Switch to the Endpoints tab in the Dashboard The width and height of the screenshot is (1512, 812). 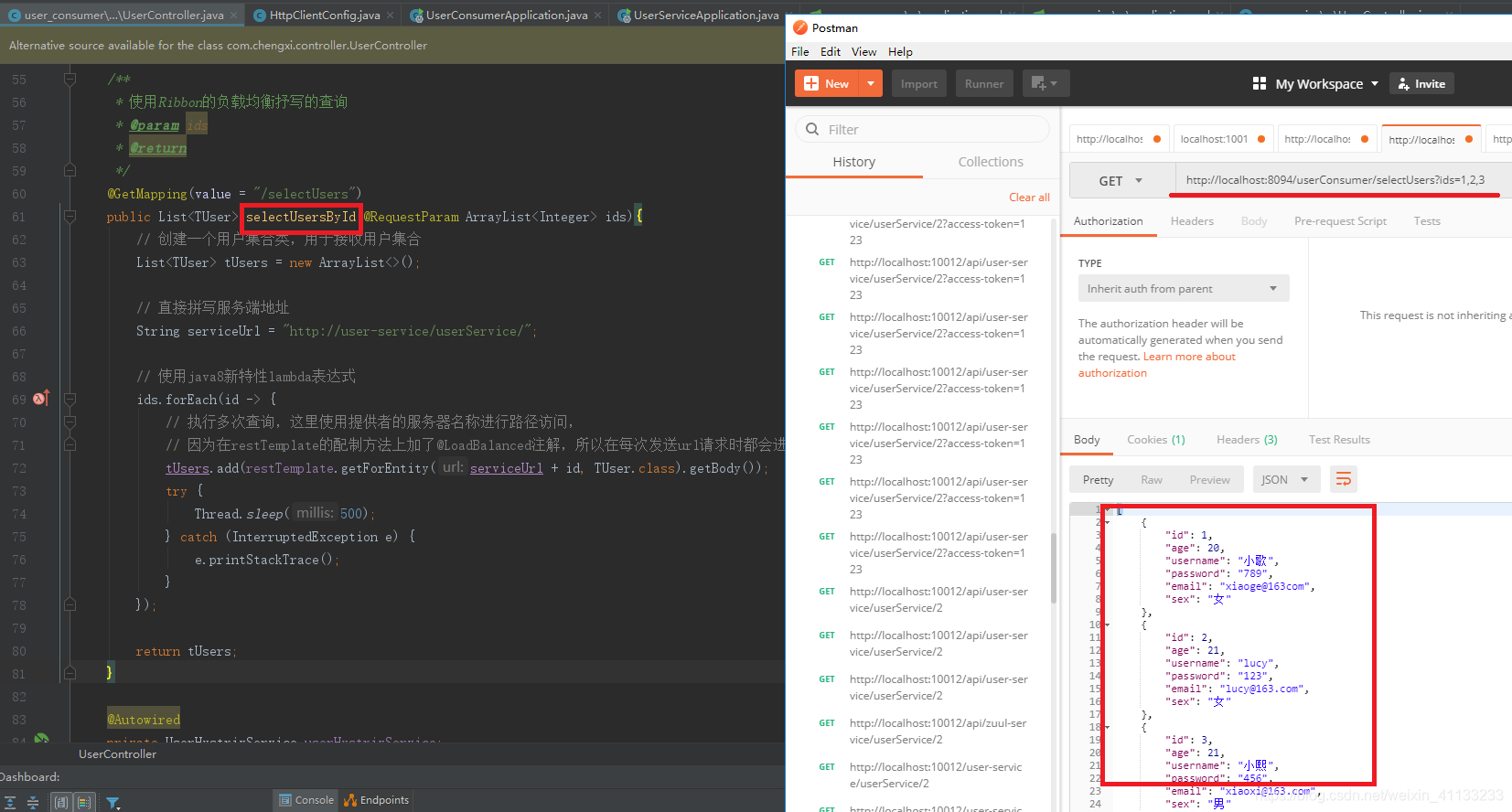[x=376, y=800]
